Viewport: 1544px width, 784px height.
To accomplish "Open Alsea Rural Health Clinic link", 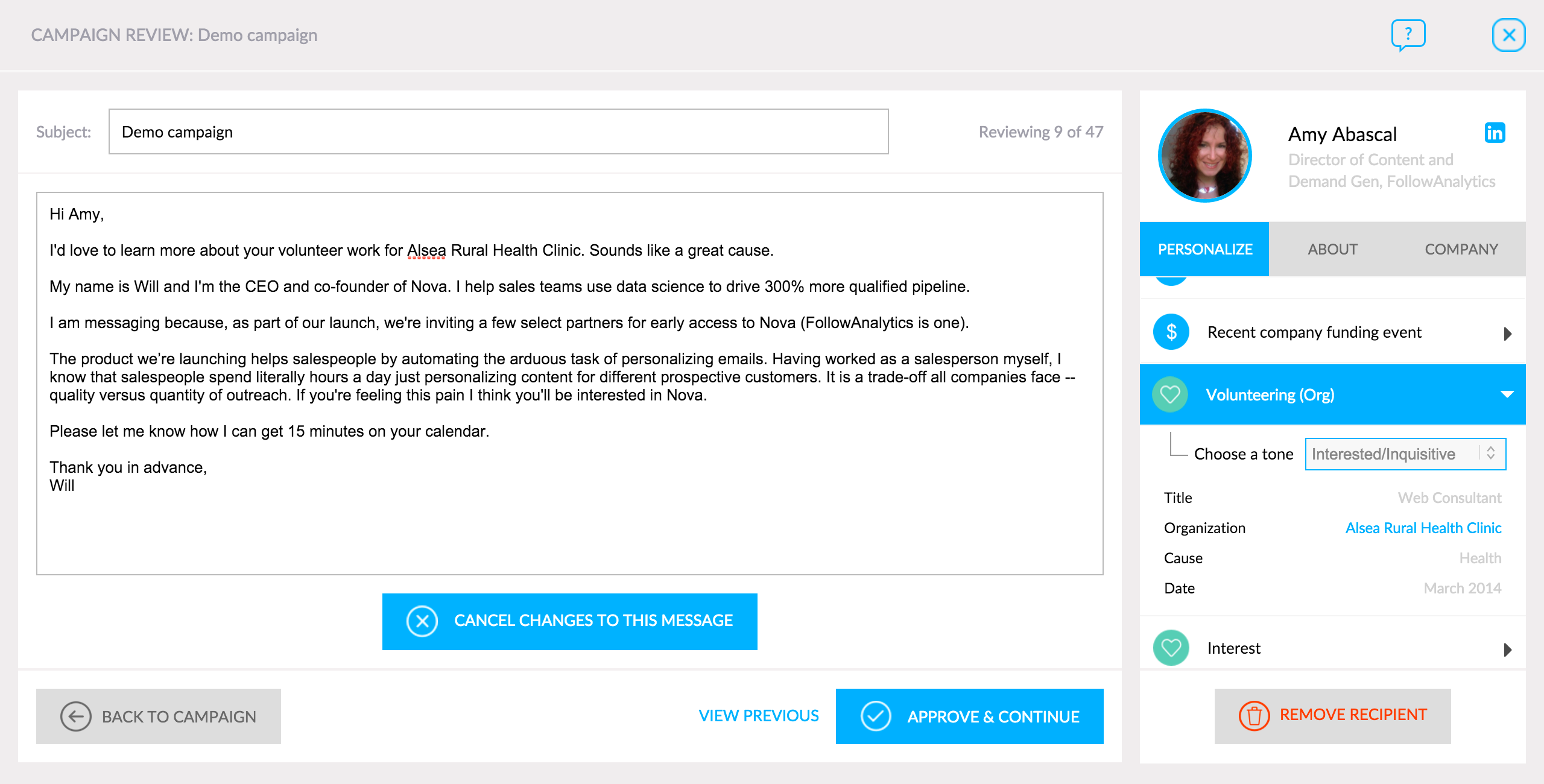I will pos(1423,528).
